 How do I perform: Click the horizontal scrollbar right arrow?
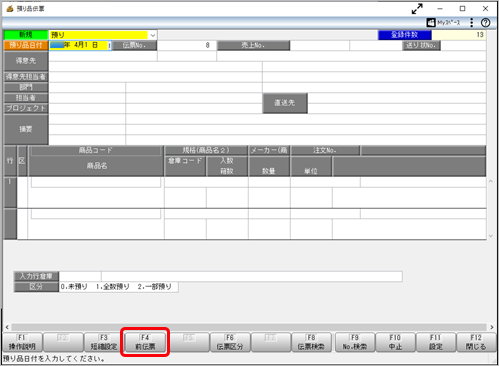pyautogui.click(x=492, y=327)
